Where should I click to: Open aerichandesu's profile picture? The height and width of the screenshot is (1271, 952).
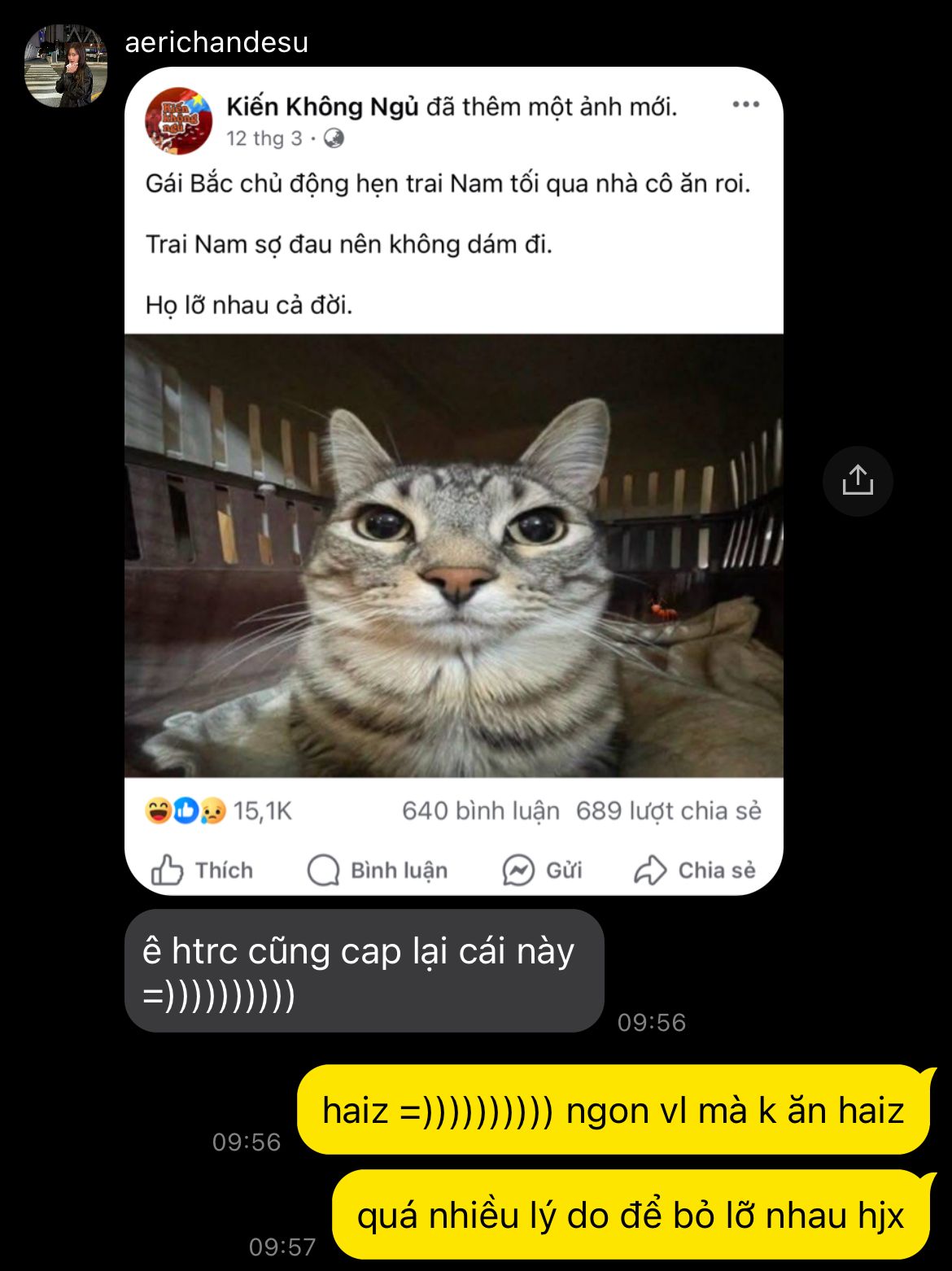pyautogui.click(x=66, y=65)
